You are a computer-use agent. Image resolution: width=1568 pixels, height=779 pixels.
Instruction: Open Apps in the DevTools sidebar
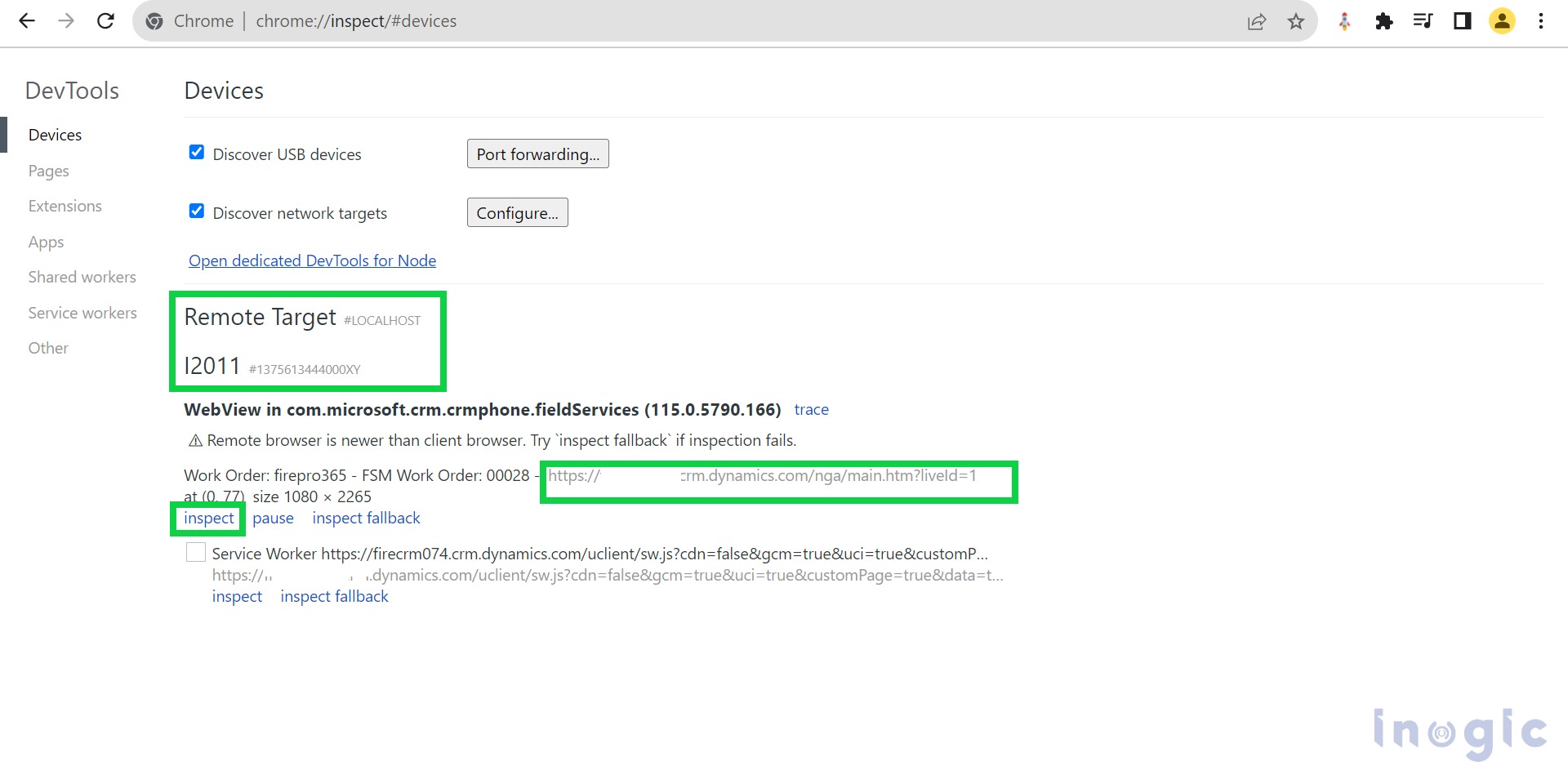pyautogui.click(x=46, y=242)
